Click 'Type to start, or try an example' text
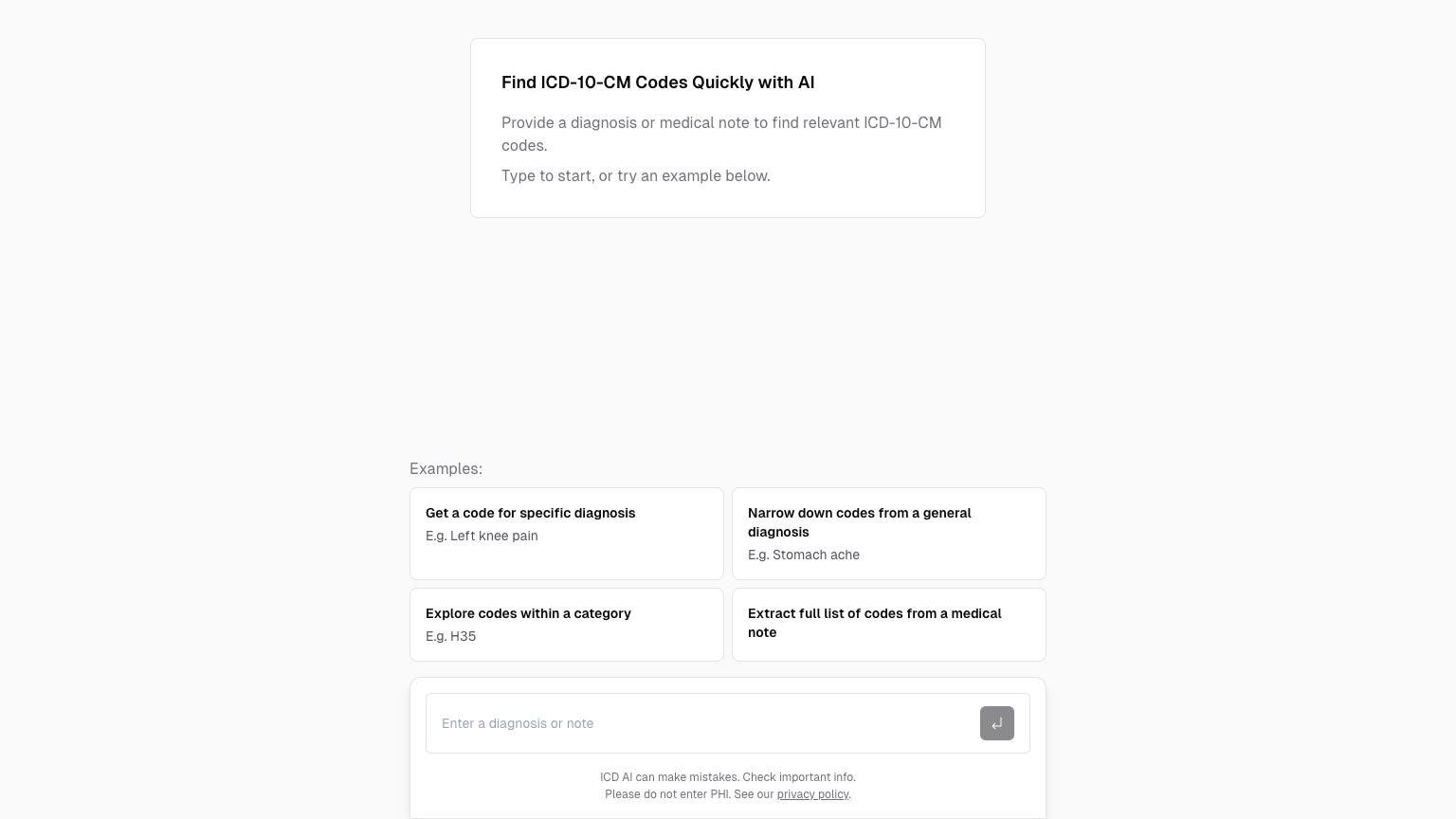This screenshot has height=819, width=1456. 635,175
